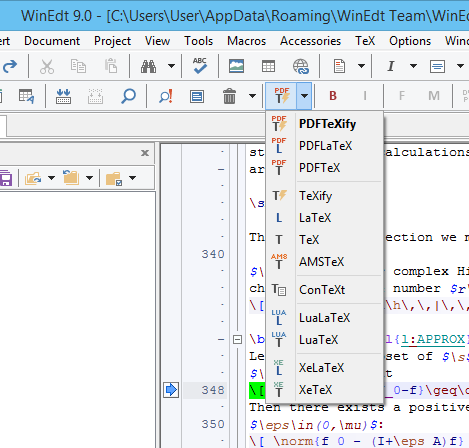Click the greyed dotted keyboard icon
The width and height of the screenshot is (469, 448).
[95, 96]
